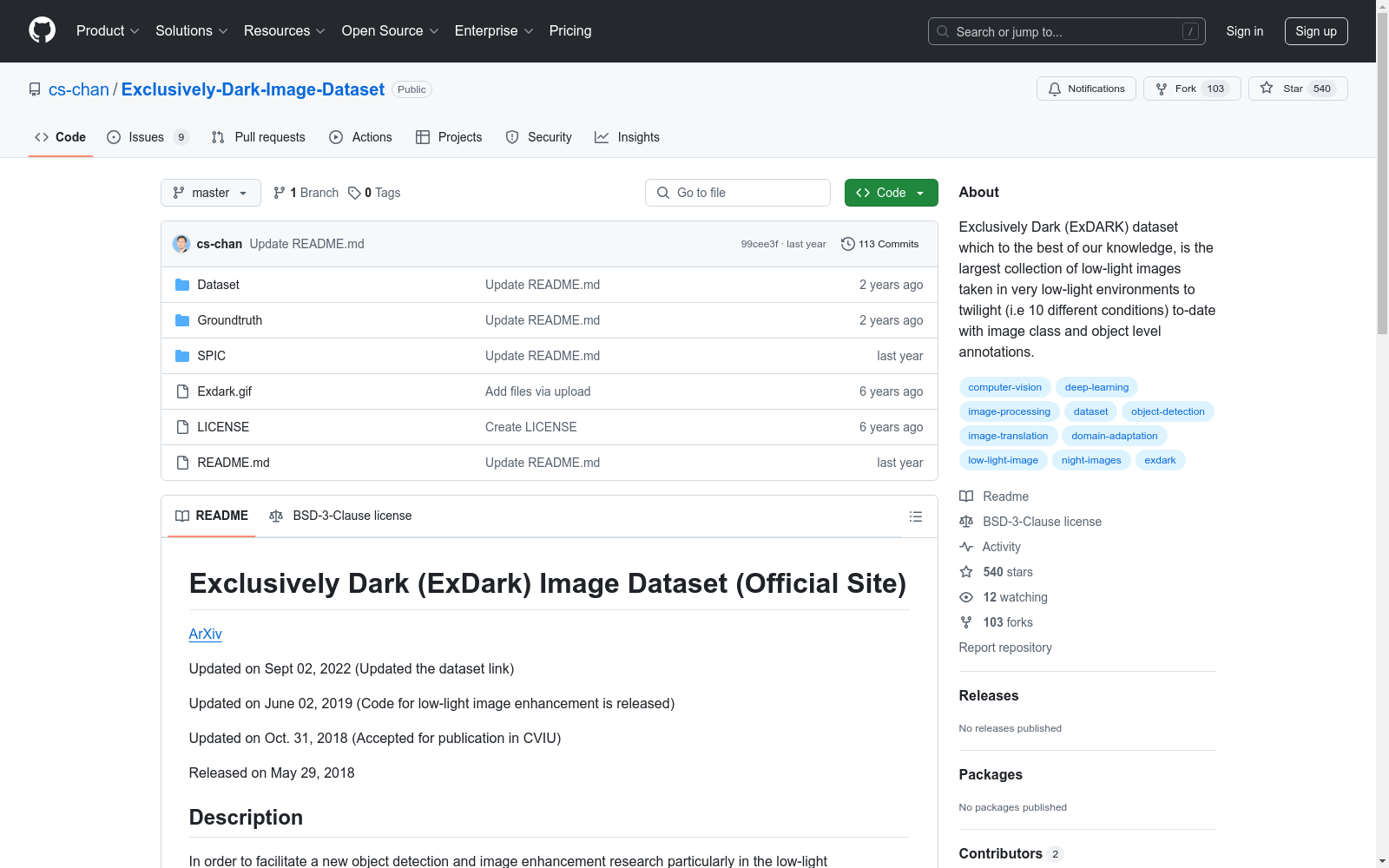The width and height of the screenshot is (1389, 868).
Task: Click the star icon next to 540 stars
Action: pyautogui.click(x=966, y=572)
